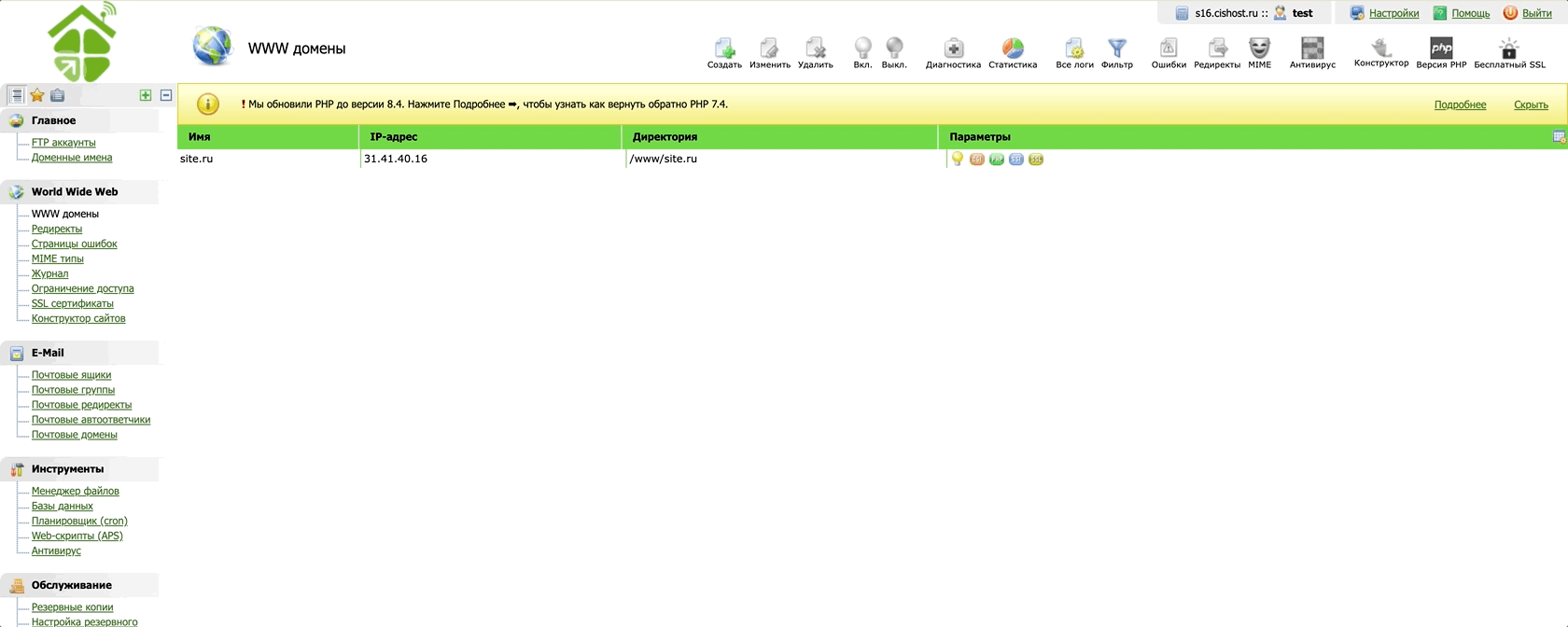Open Менеджер файлов in the sidebar menu
Screen dimensions: 1568x627
76,491
